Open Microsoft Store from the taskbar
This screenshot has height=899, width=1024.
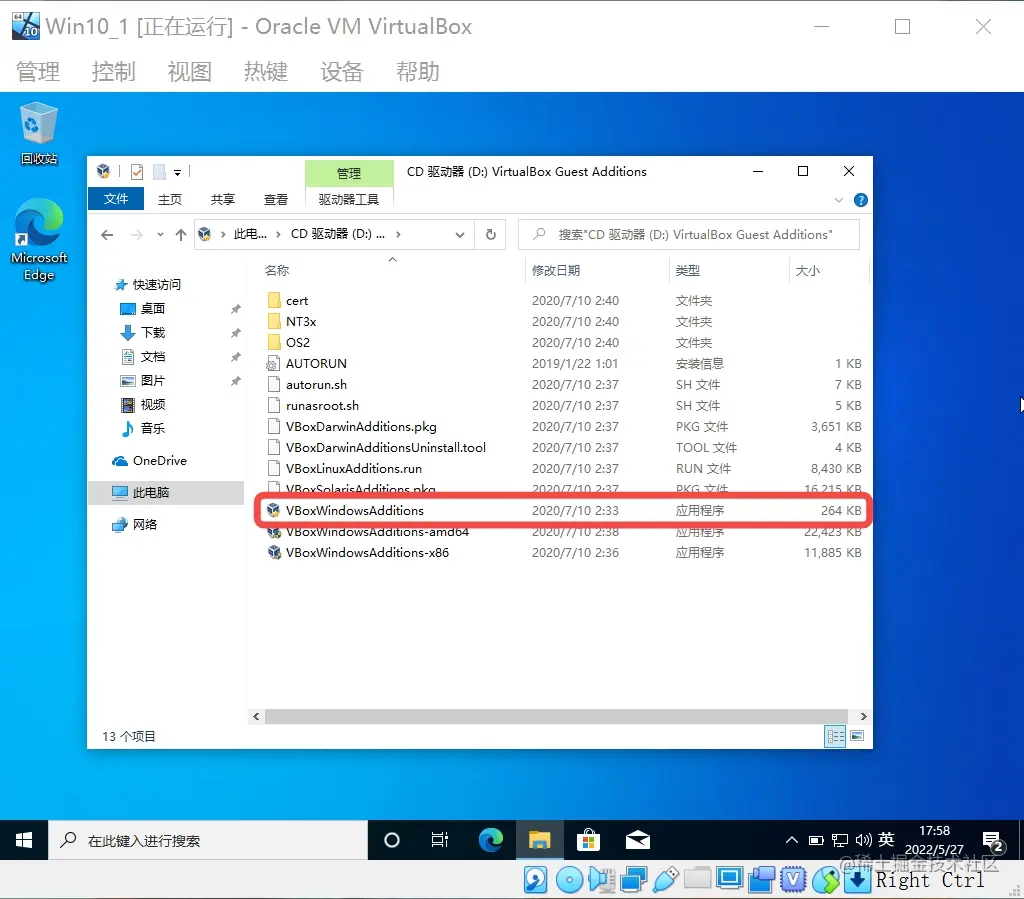pos(588,840)
